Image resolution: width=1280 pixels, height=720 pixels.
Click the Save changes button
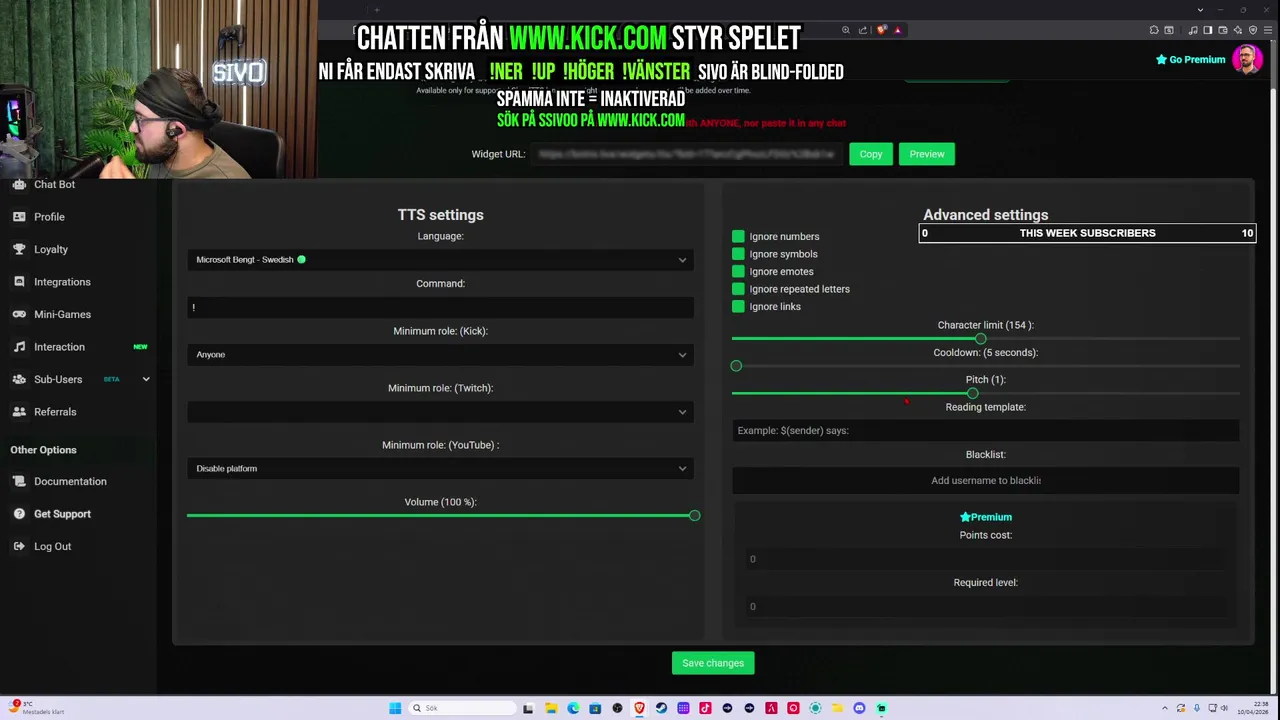713,663
